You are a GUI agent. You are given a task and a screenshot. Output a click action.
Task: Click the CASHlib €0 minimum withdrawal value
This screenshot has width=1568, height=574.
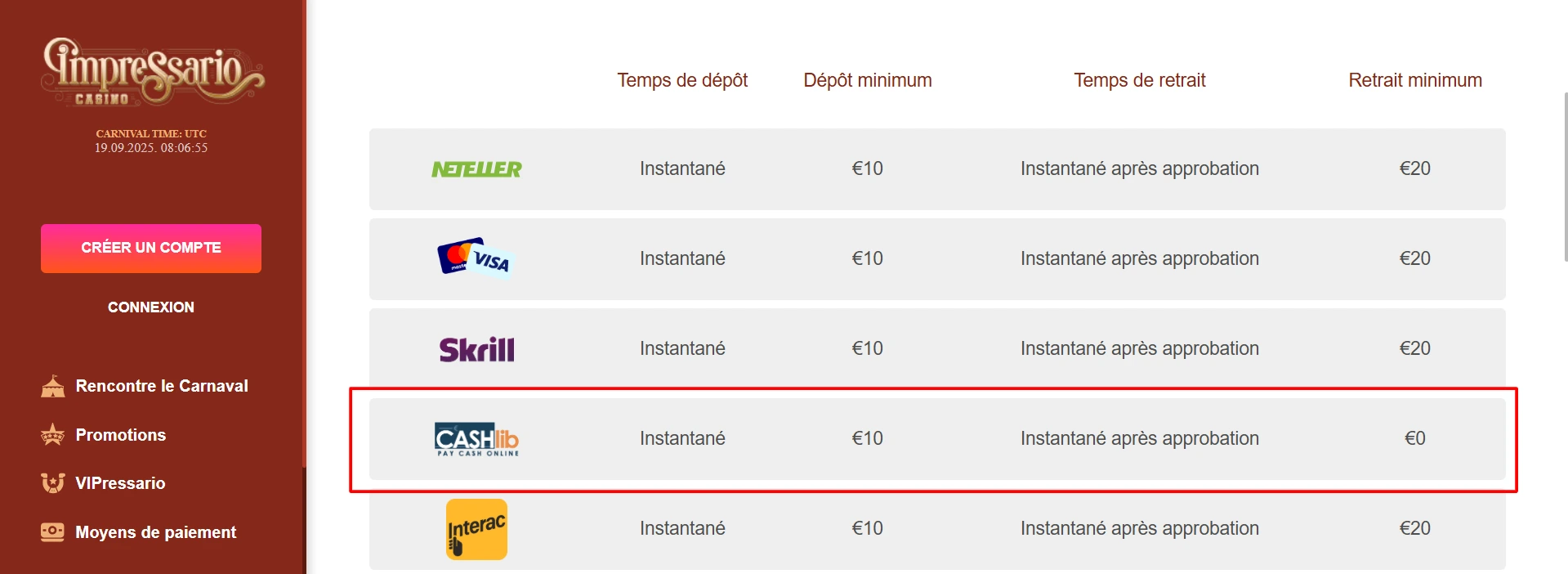(1414, 438)
